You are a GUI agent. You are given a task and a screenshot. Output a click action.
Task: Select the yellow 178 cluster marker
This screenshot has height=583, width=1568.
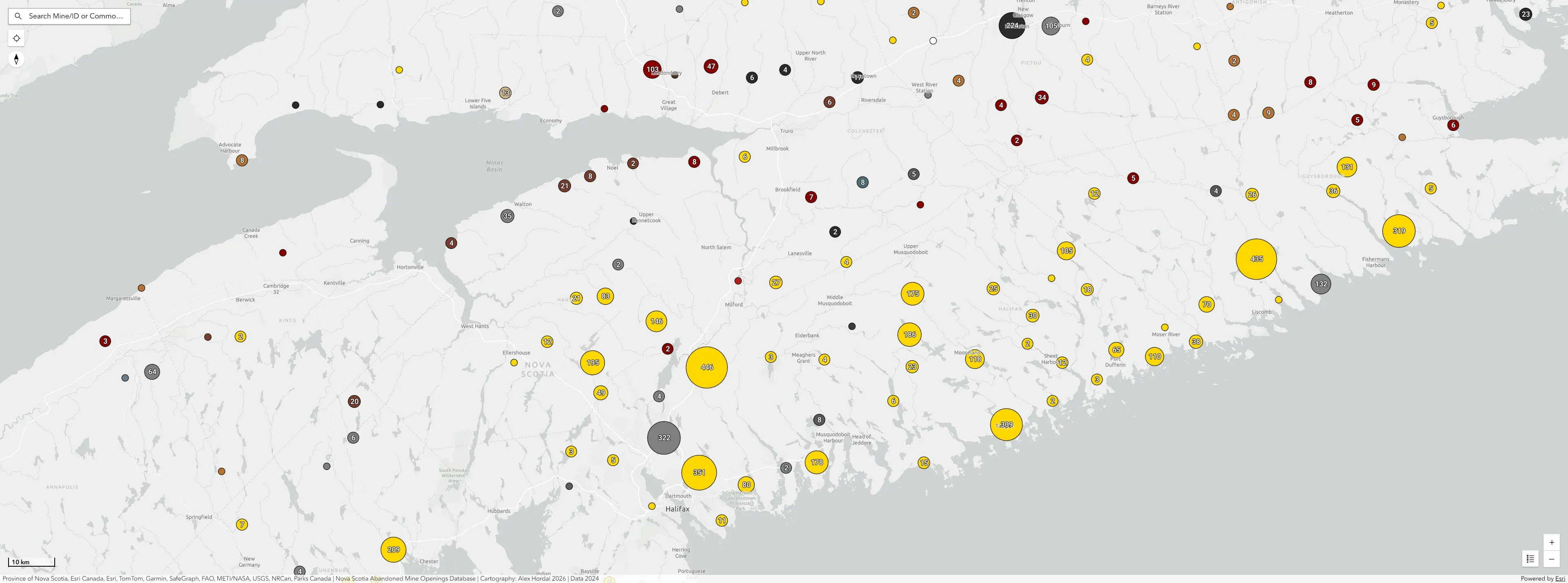[x=816, y=462]
